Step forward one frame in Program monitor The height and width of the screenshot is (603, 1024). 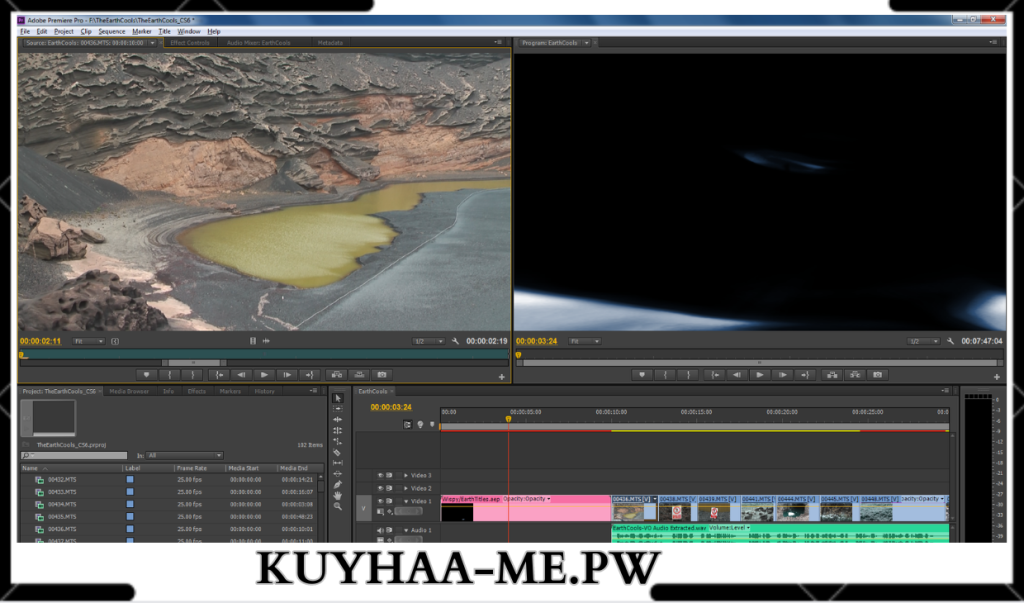click(x=782, y=375)
